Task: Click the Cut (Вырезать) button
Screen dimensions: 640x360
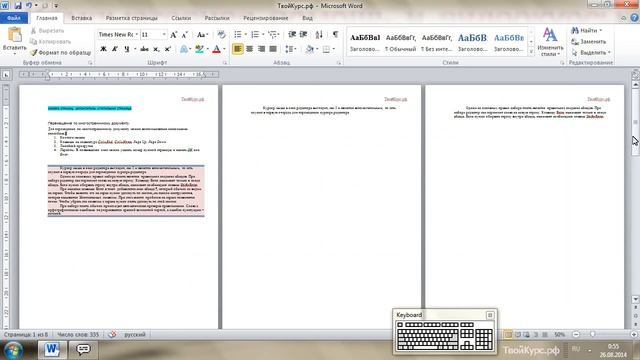Action: coord(47,31)
